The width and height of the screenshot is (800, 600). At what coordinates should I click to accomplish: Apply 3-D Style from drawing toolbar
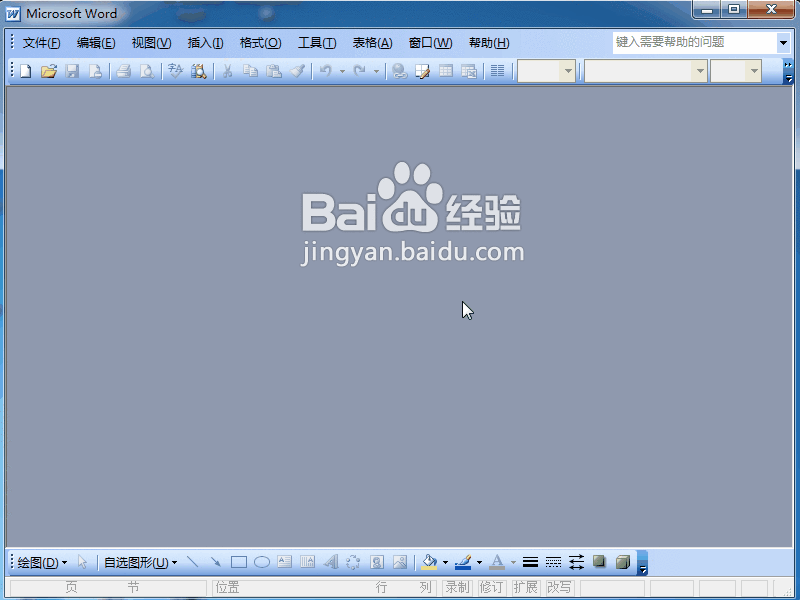622,562
